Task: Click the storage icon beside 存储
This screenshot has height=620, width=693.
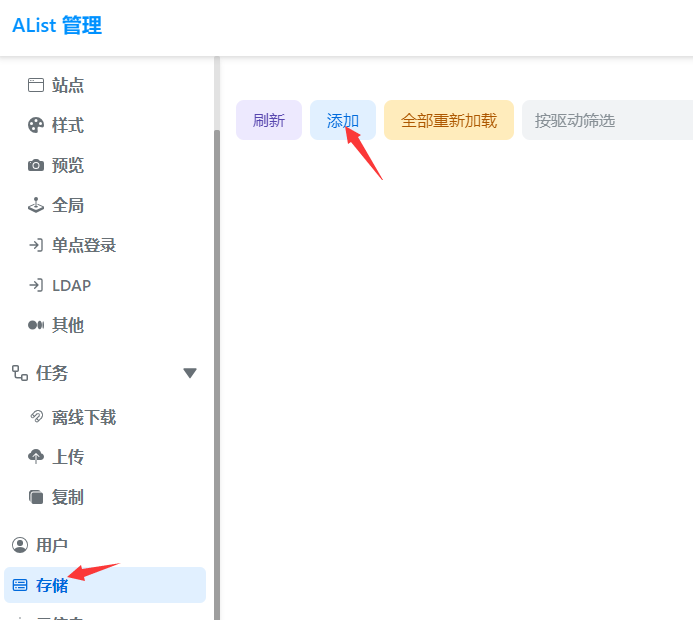Action: coord(20,585)
